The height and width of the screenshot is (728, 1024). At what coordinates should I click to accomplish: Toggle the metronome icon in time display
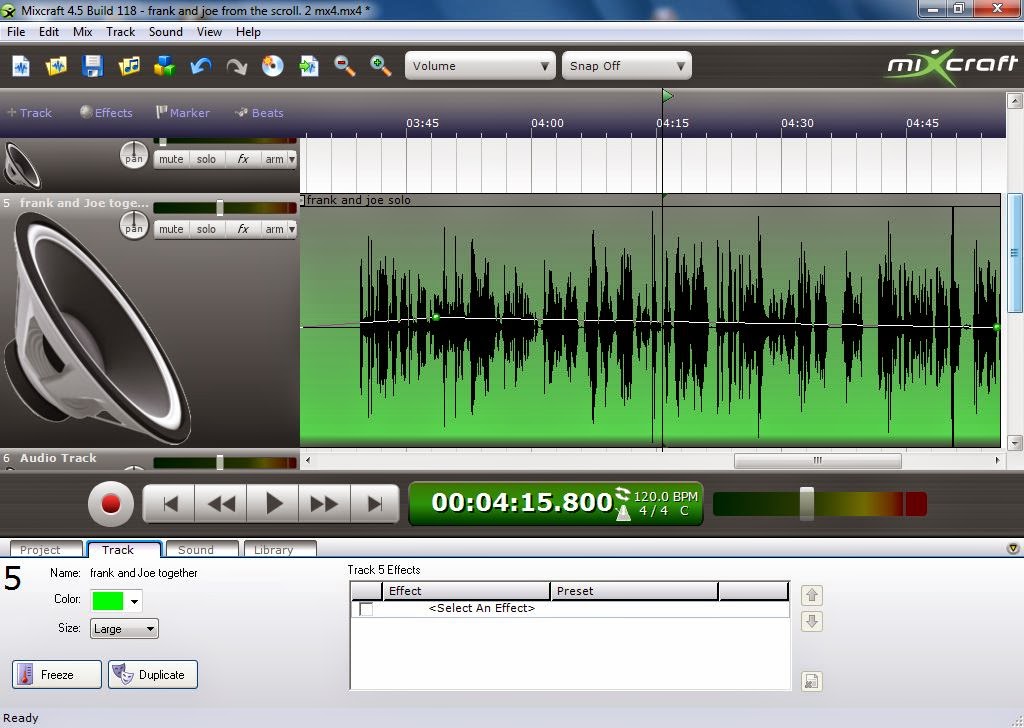[624, 514]
